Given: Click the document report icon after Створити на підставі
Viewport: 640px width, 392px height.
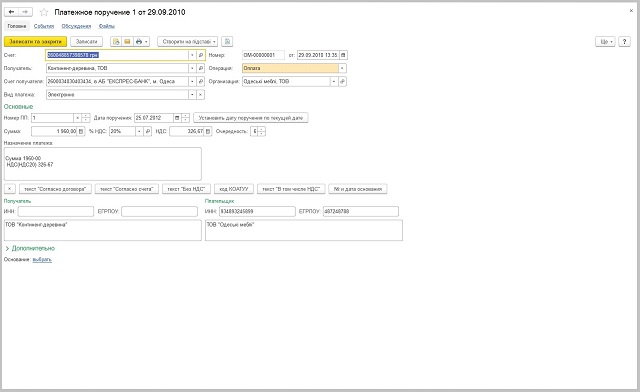Looking at the screenshot, I should coord(228,42).
